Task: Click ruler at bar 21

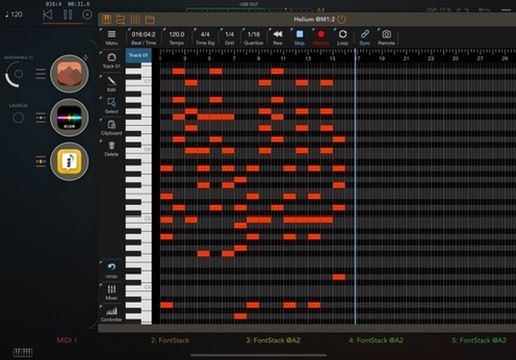Action: pyautogui.click(x=406, y=58)
